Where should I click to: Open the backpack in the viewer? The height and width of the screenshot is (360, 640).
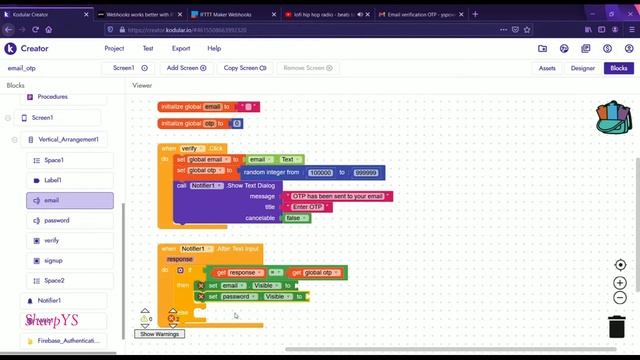click(x=613, y=118)
